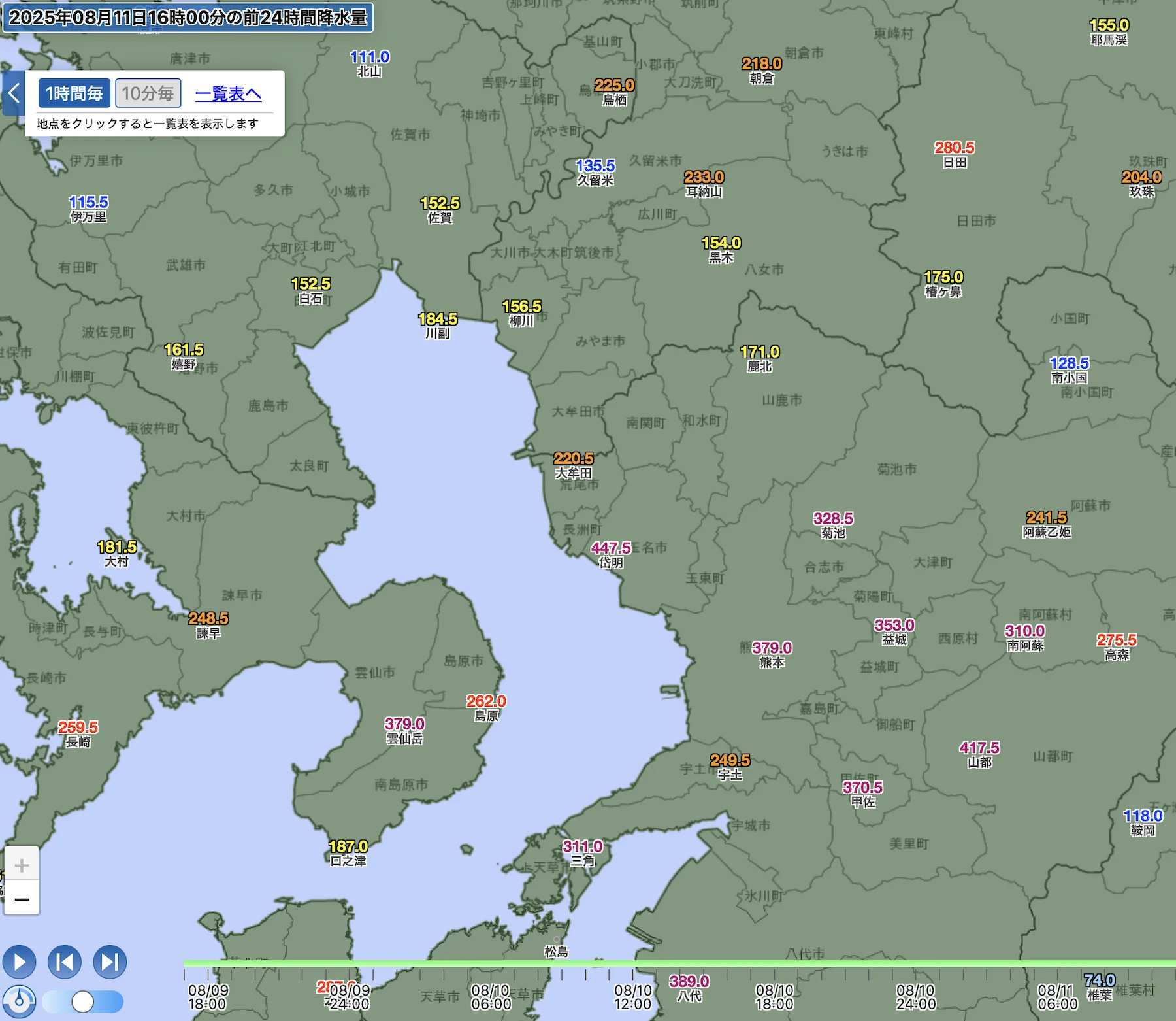The image size is (1176, 1021).
Task: Zoom in the map with plus button
Action: pyautogui.click(x=22, y=865)
